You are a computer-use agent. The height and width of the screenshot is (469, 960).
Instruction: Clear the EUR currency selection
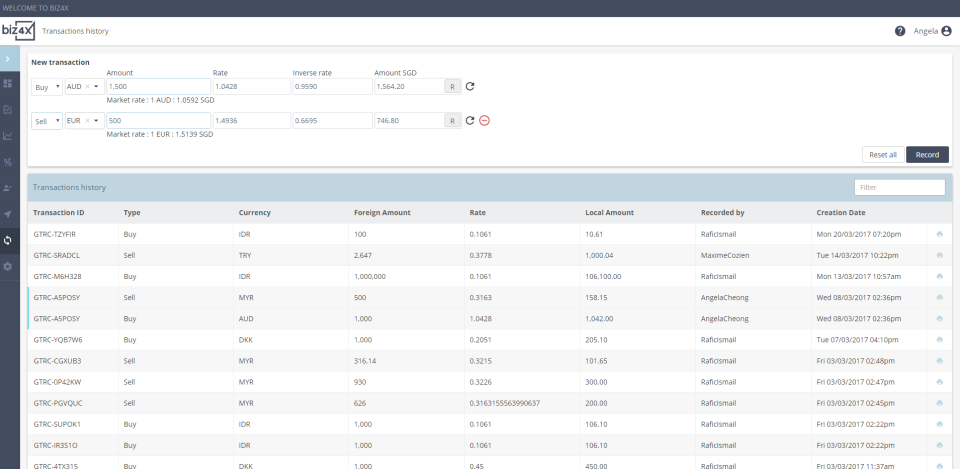pos(88,121)
